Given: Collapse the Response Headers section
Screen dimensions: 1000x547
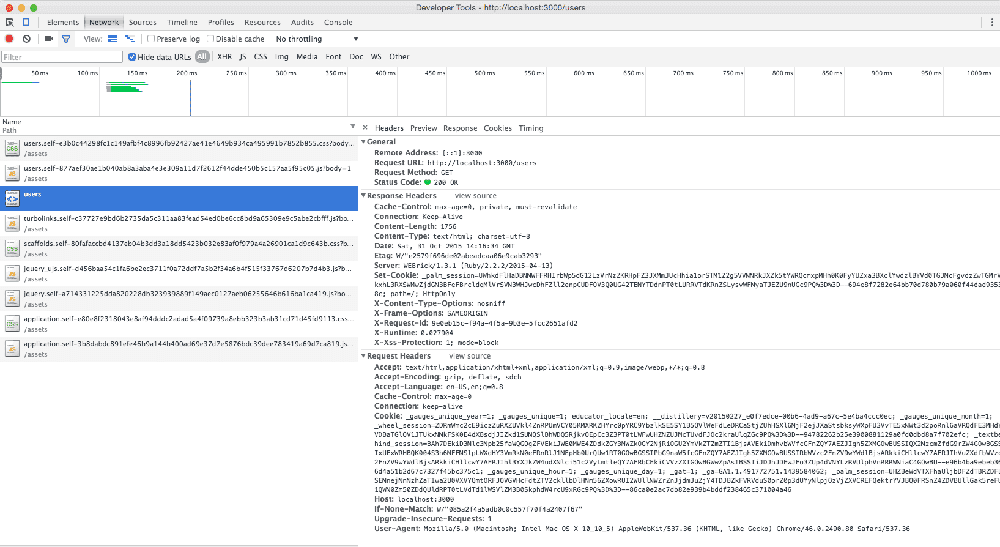Looking at the screenshot, I should click(x=364, y=196).
